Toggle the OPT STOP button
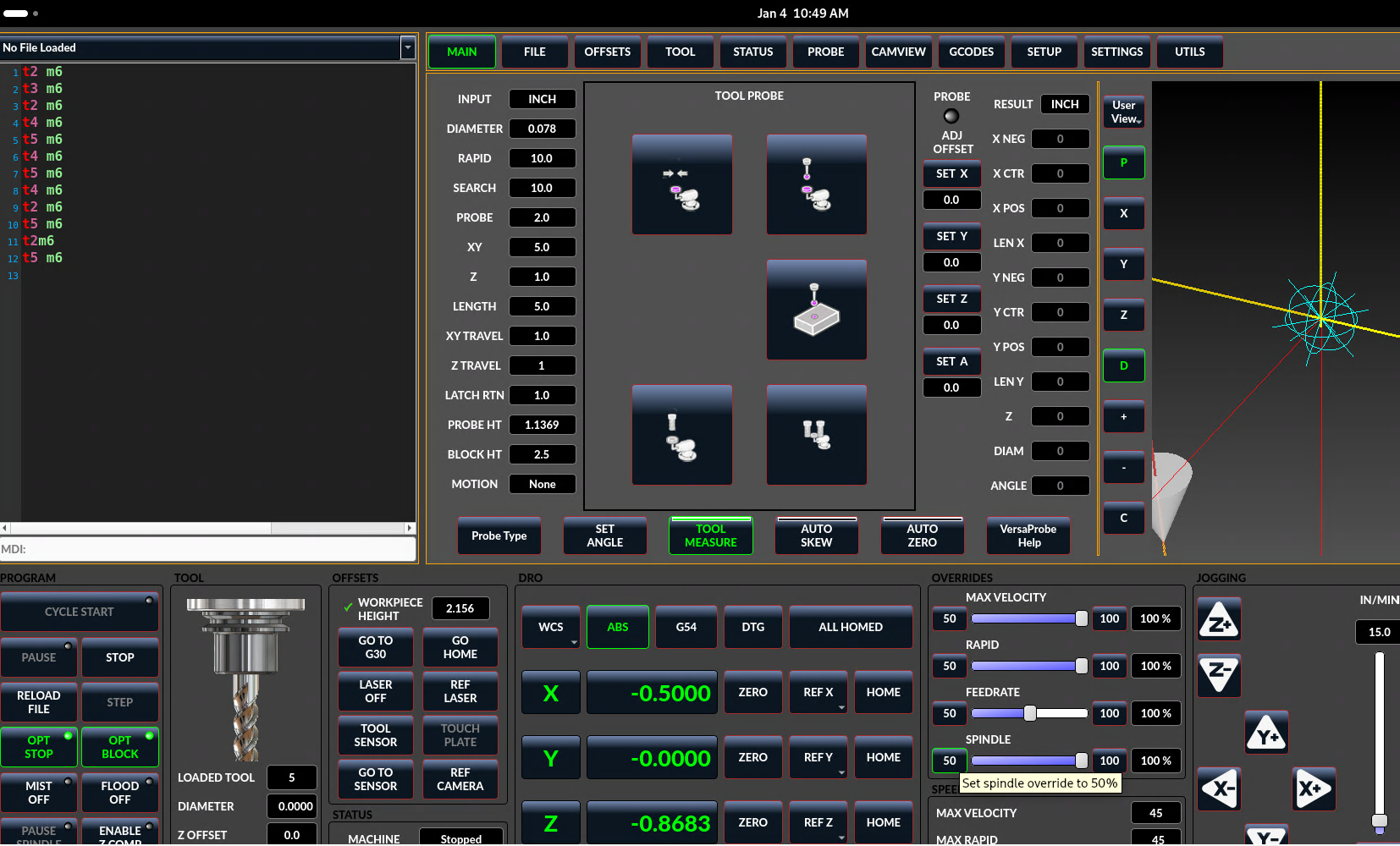1400x846 pixels. [x=39, y=747]
